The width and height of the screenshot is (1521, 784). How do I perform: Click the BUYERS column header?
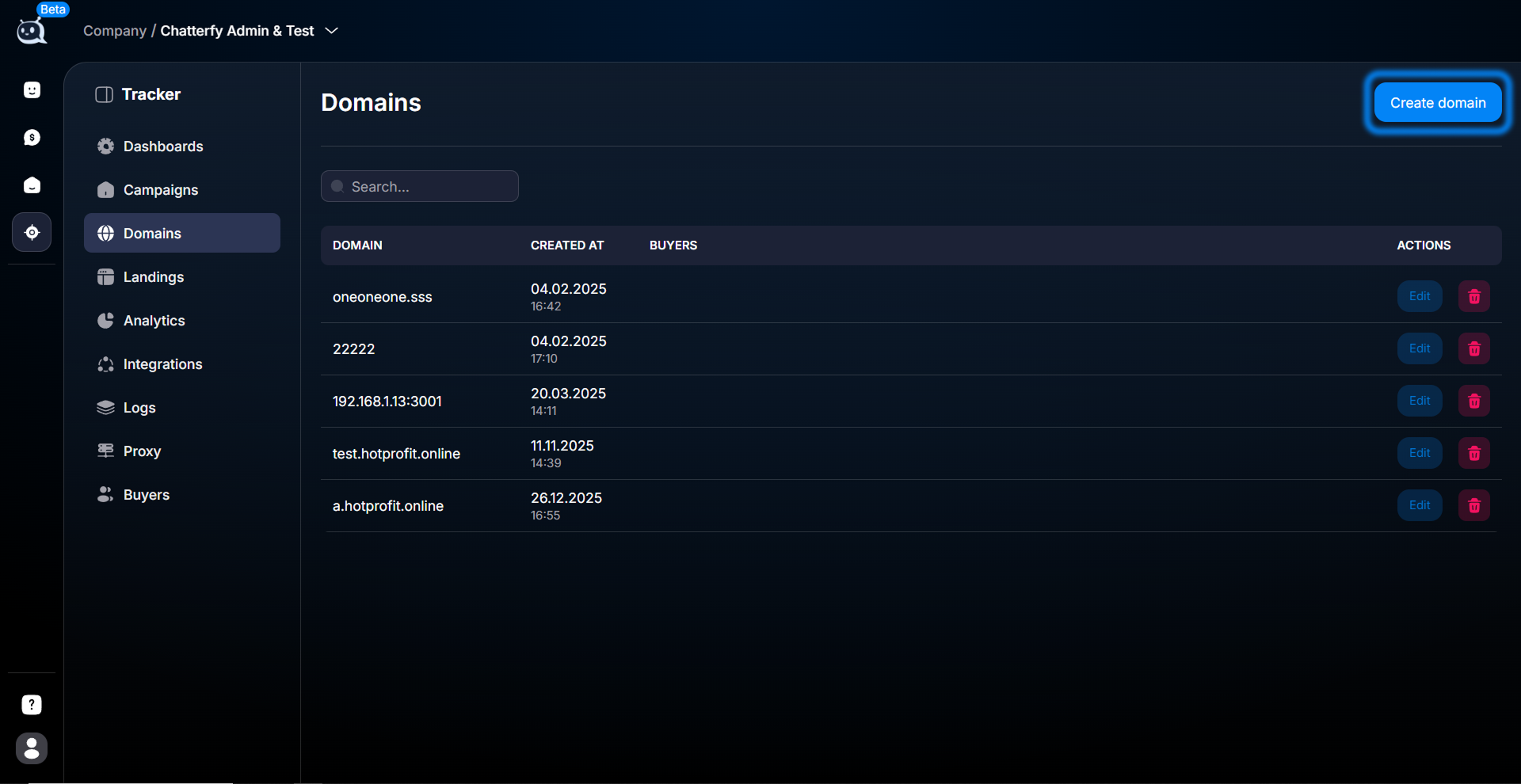tap(673, 245)
